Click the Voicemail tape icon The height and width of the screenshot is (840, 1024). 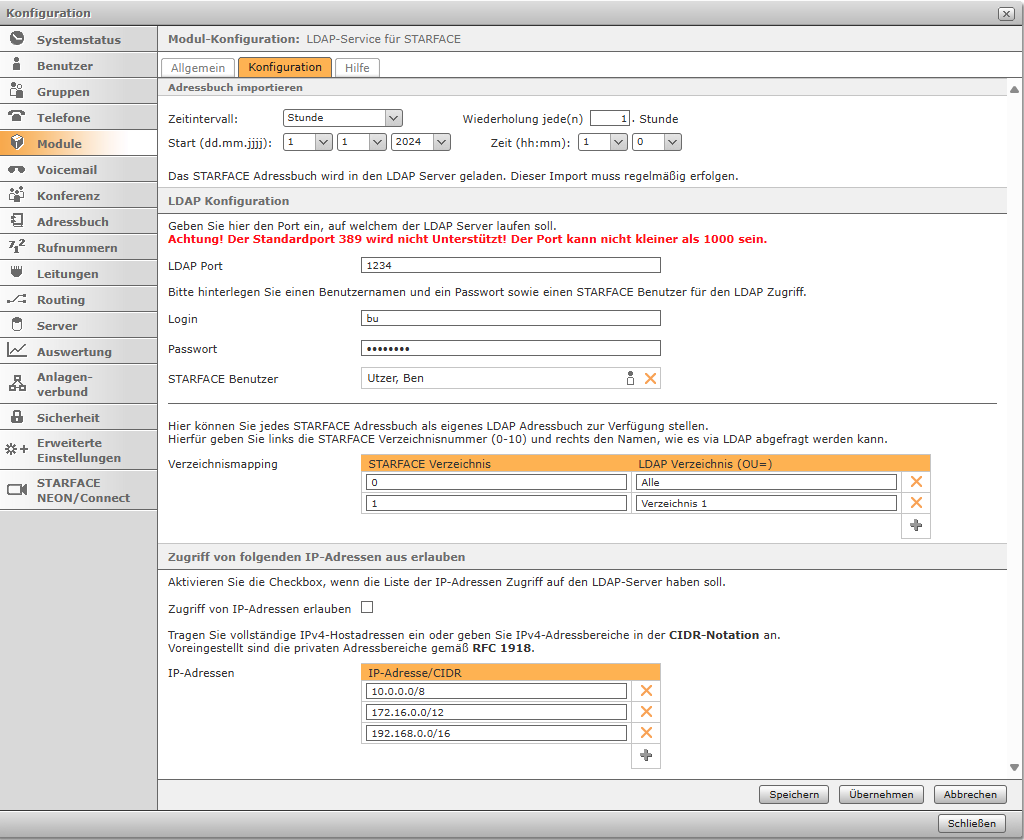pos(17,169)
